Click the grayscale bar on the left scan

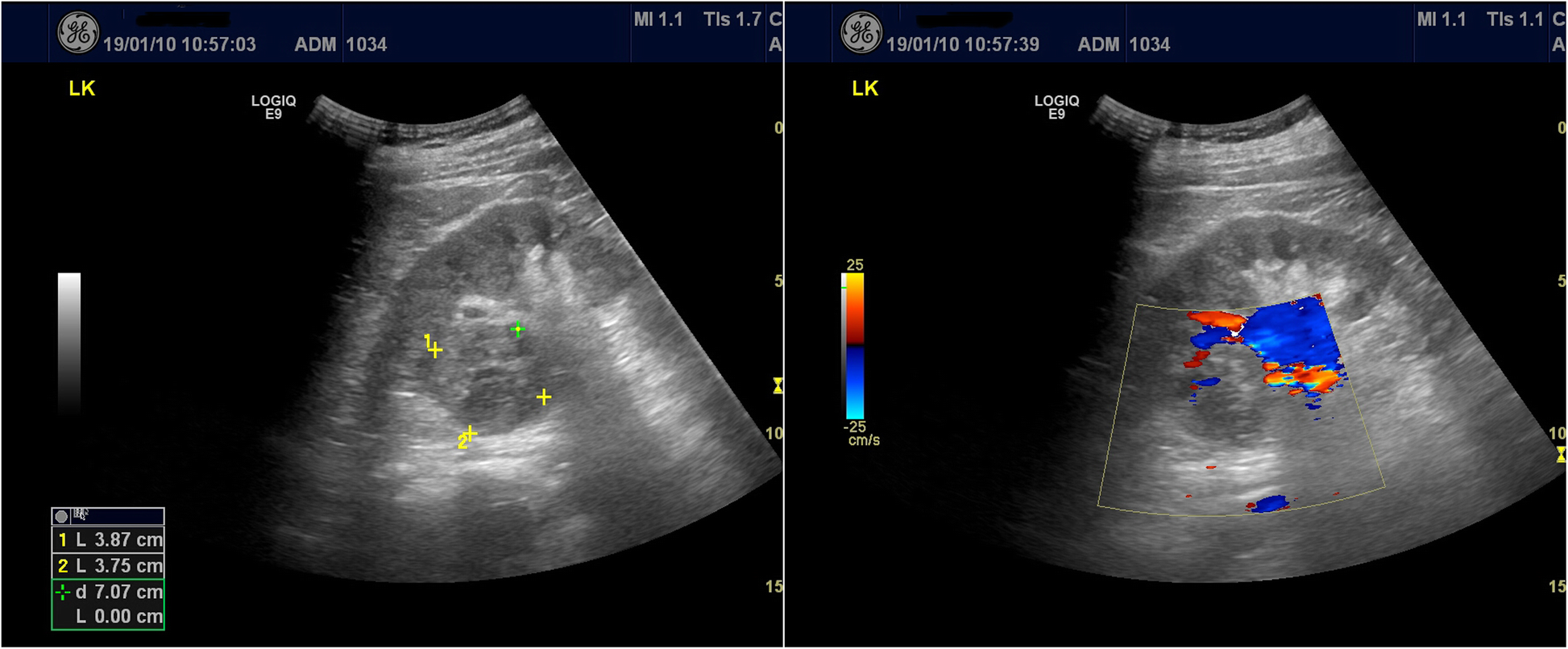[69, 344]
